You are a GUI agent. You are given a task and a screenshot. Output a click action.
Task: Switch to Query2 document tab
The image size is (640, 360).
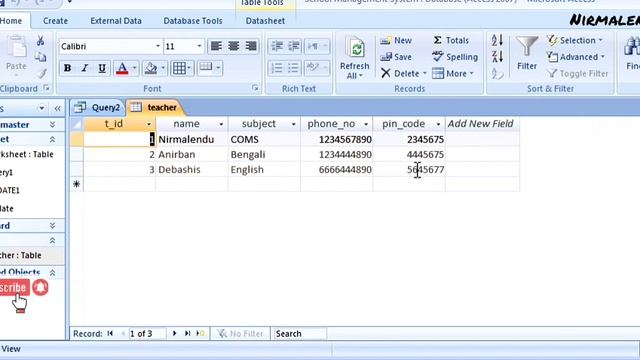[x=98, y=107]
